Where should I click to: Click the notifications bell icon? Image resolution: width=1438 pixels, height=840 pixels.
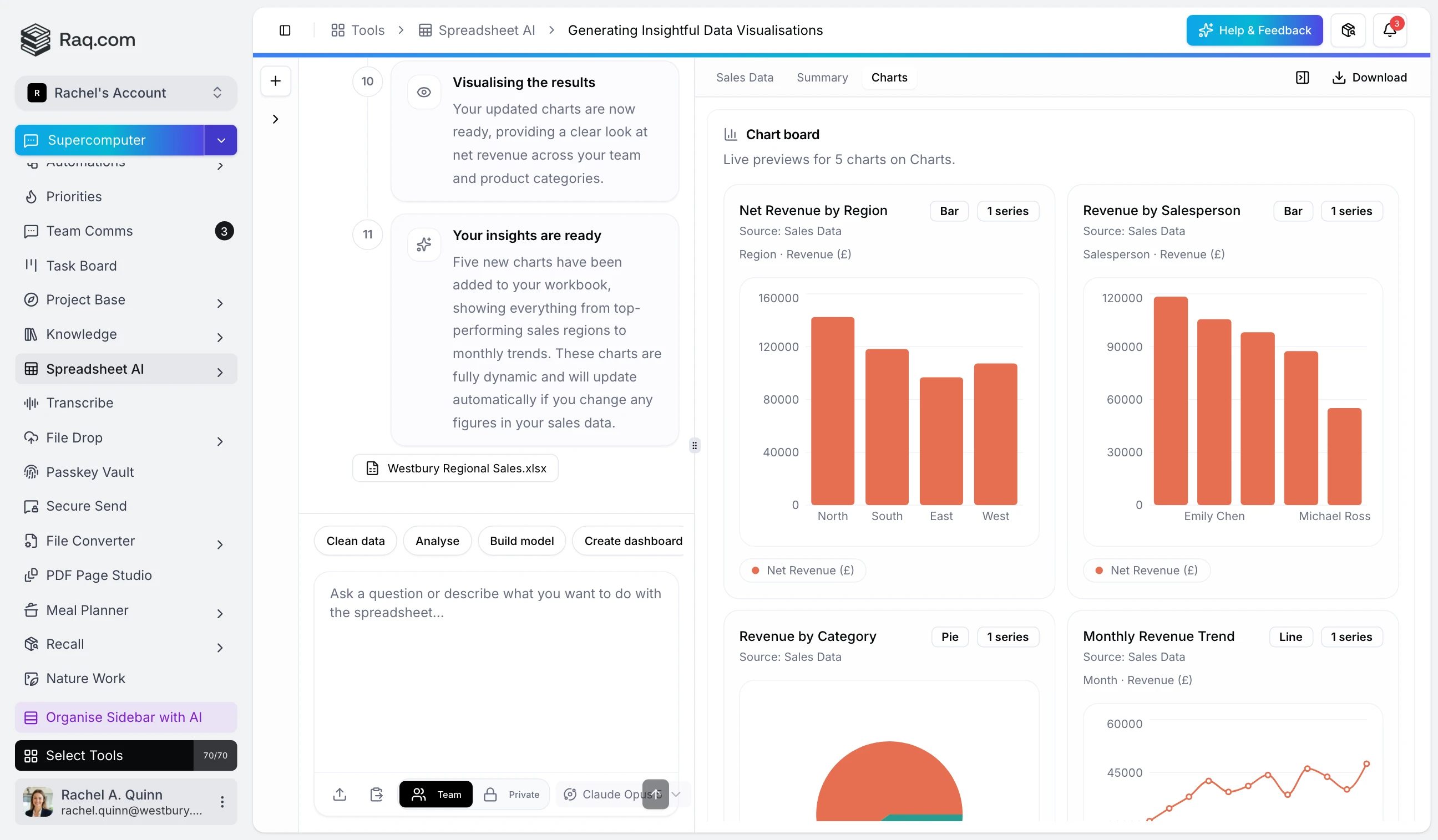coord(1390,30)
